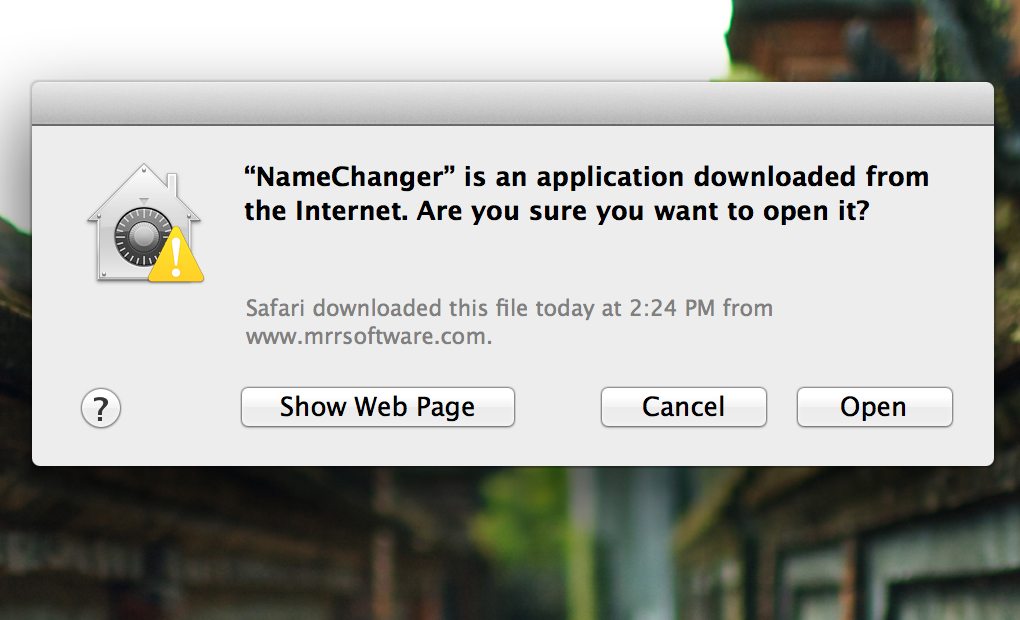Click the gray dialog title bar

coord(513,103)
